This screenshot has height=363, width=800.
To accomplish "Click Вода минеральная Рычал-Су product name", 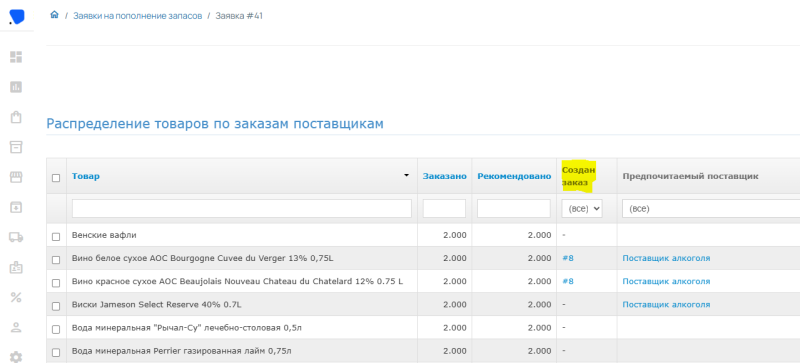I will point(187,328).
